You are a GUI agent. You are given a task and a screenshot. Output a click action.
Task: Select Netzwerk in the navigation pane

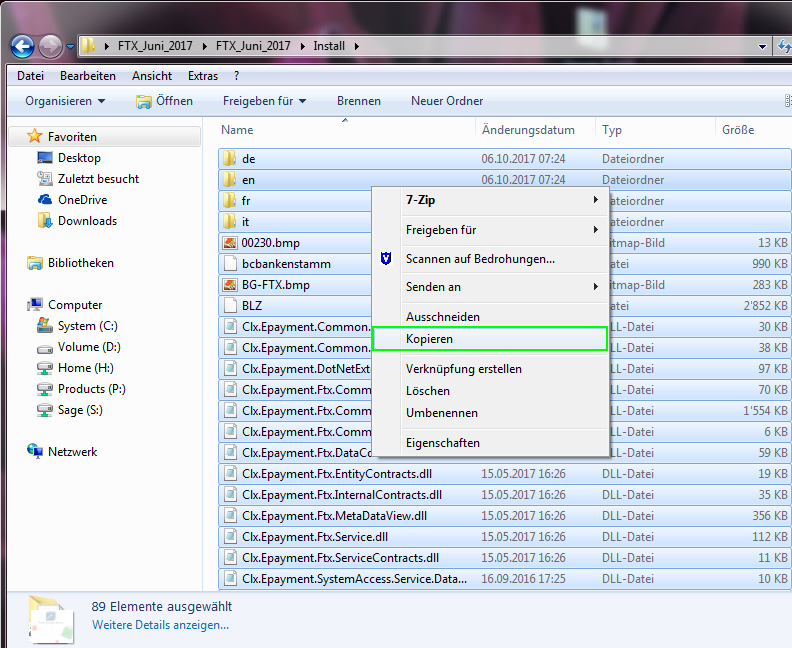[x=72, y=452]
